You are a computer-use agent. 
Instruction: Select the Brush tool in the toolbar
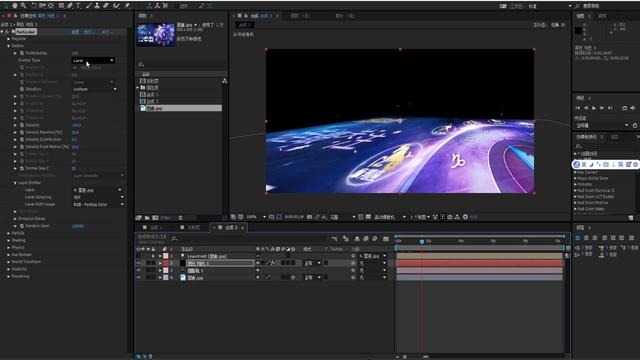click(89, 6)
